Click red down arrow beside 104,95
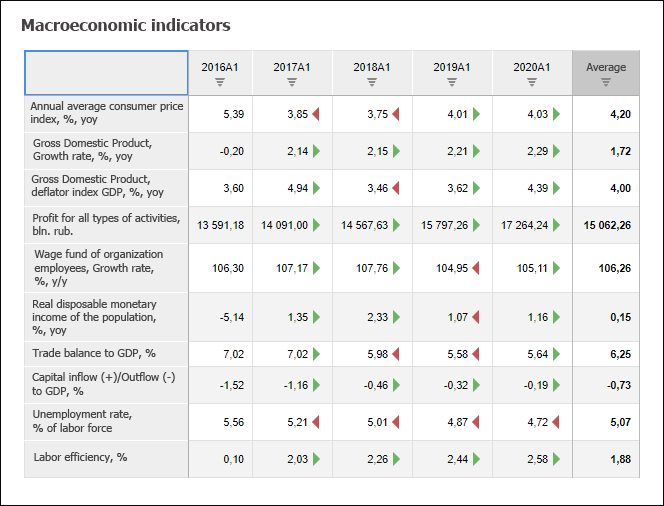Screen dimensions: 664x506 [x=476, y=268]
